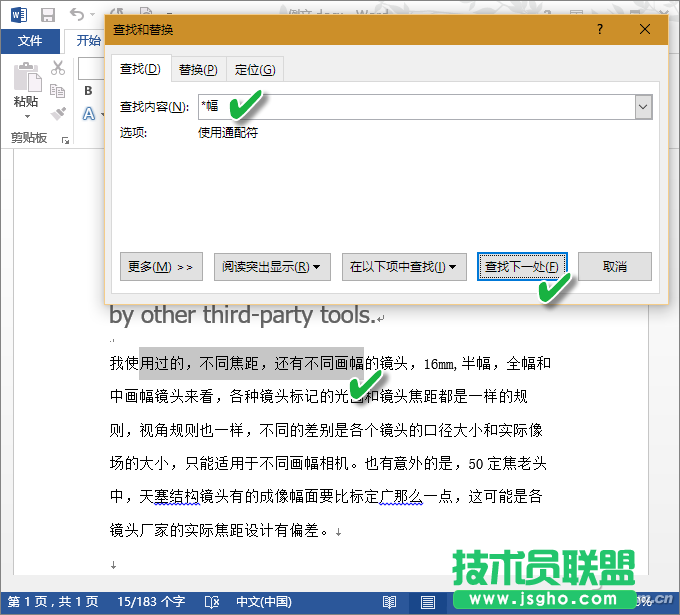Open the 阅读突出显示 dropdown button

click(272, 267)
